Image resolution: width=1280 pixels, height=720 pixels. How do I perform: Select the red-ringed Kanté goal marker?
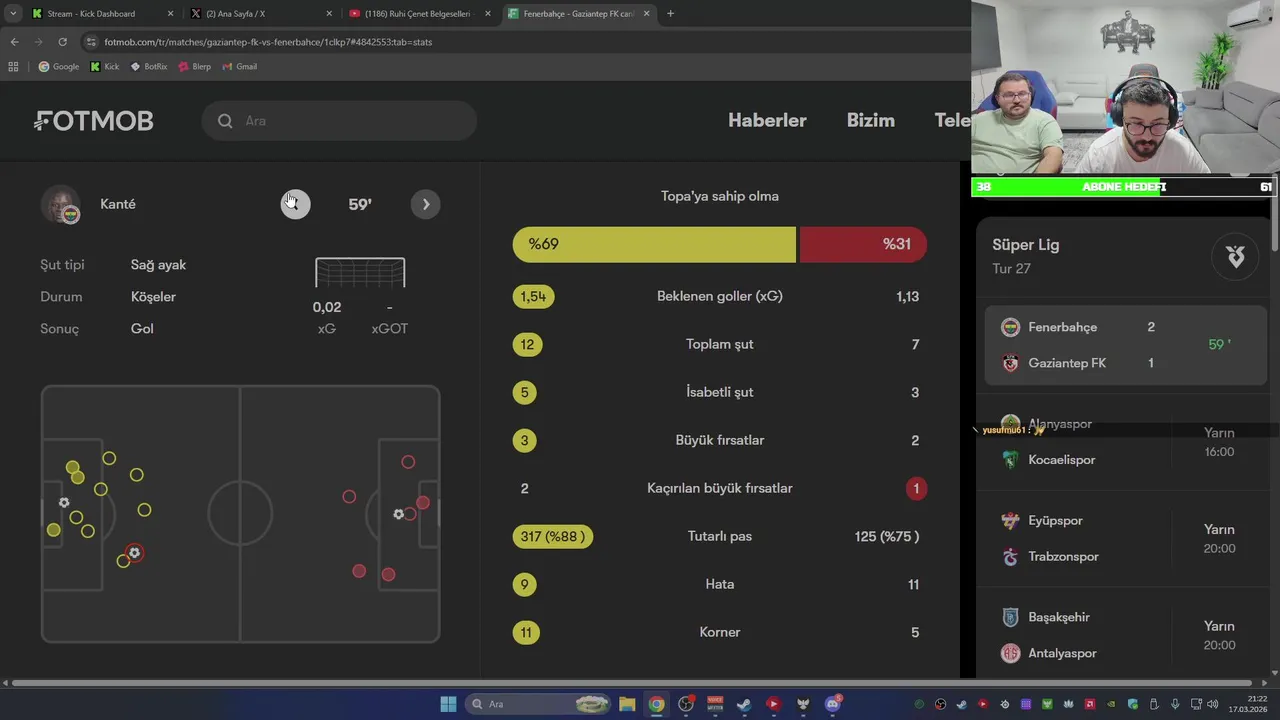134,553
